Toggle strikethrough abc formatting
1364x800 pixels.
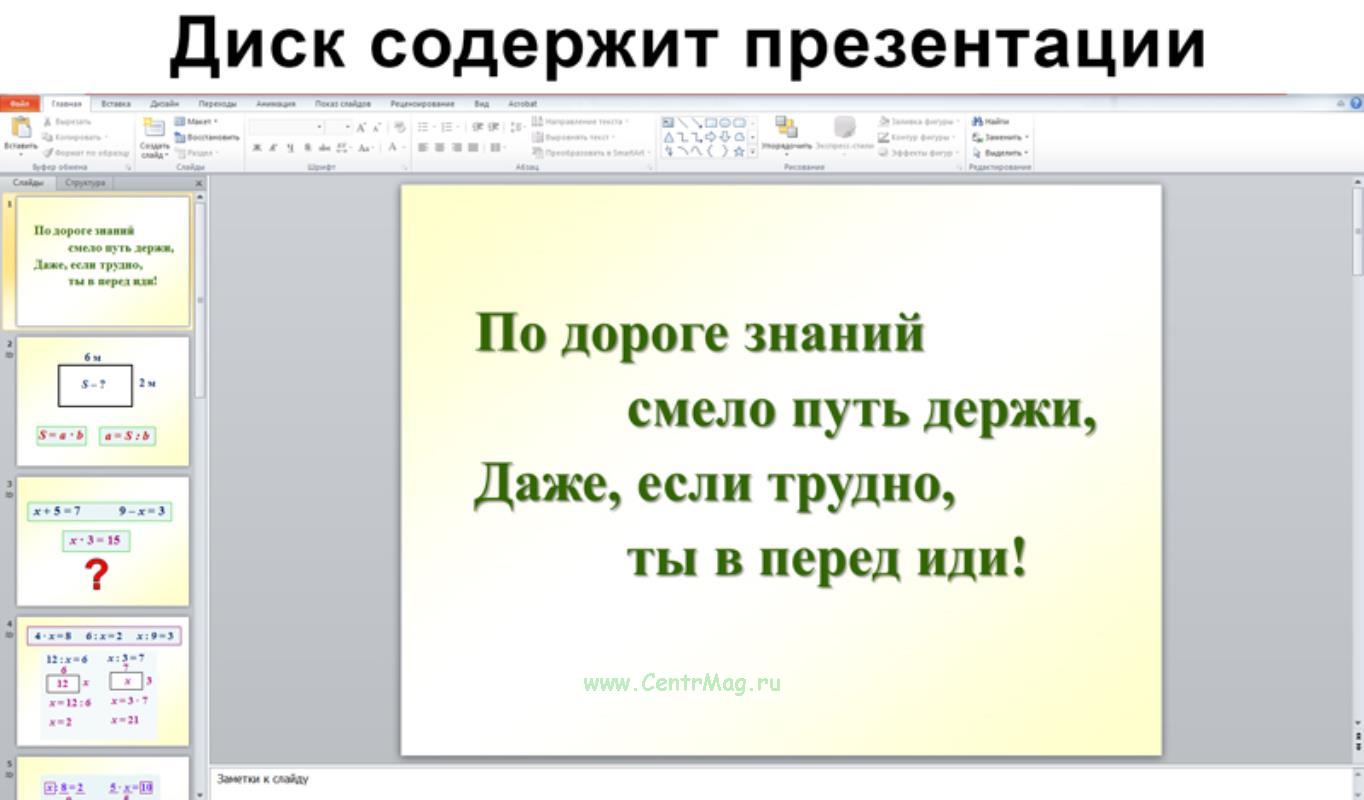click(x=324, y=147)
